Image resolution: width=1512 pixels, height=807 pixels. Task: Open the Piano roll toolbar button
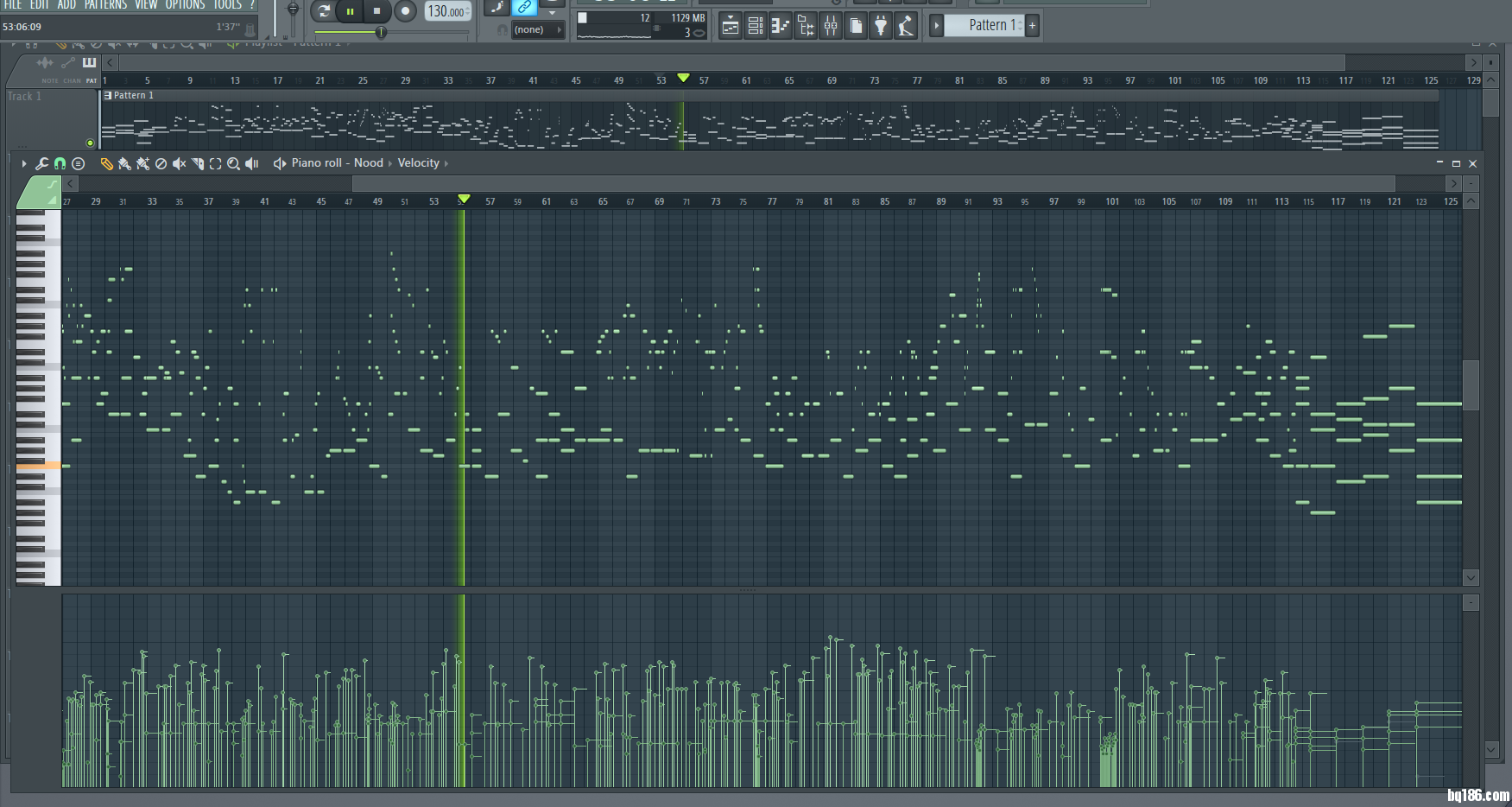(781, 26)
